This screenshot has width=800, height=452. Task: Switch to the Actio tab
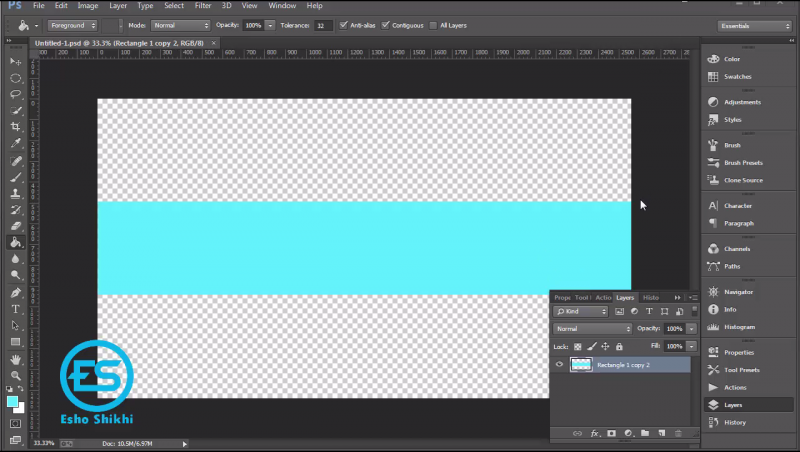coord(603,297)
